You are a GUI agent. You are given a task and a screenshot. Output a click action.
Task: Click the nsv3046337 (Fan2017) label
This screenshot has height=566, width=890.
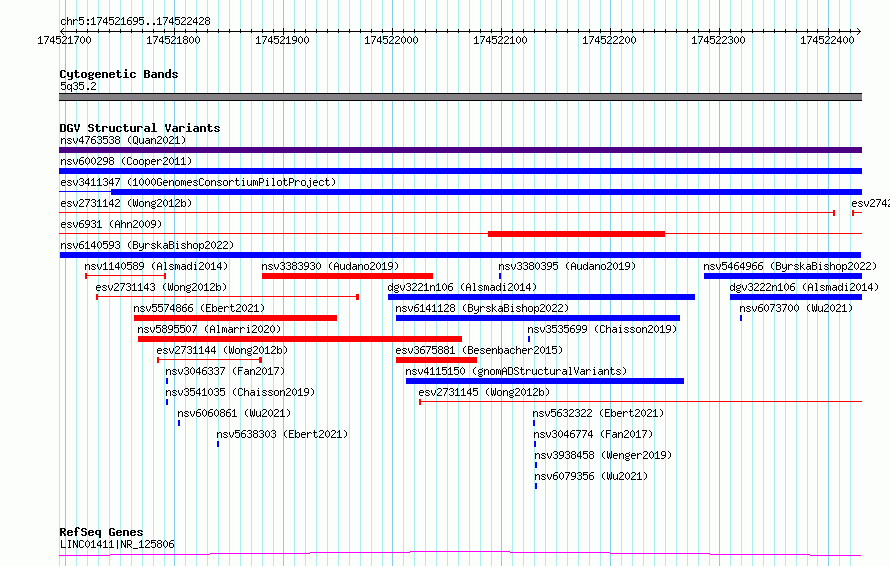point(225,371)
